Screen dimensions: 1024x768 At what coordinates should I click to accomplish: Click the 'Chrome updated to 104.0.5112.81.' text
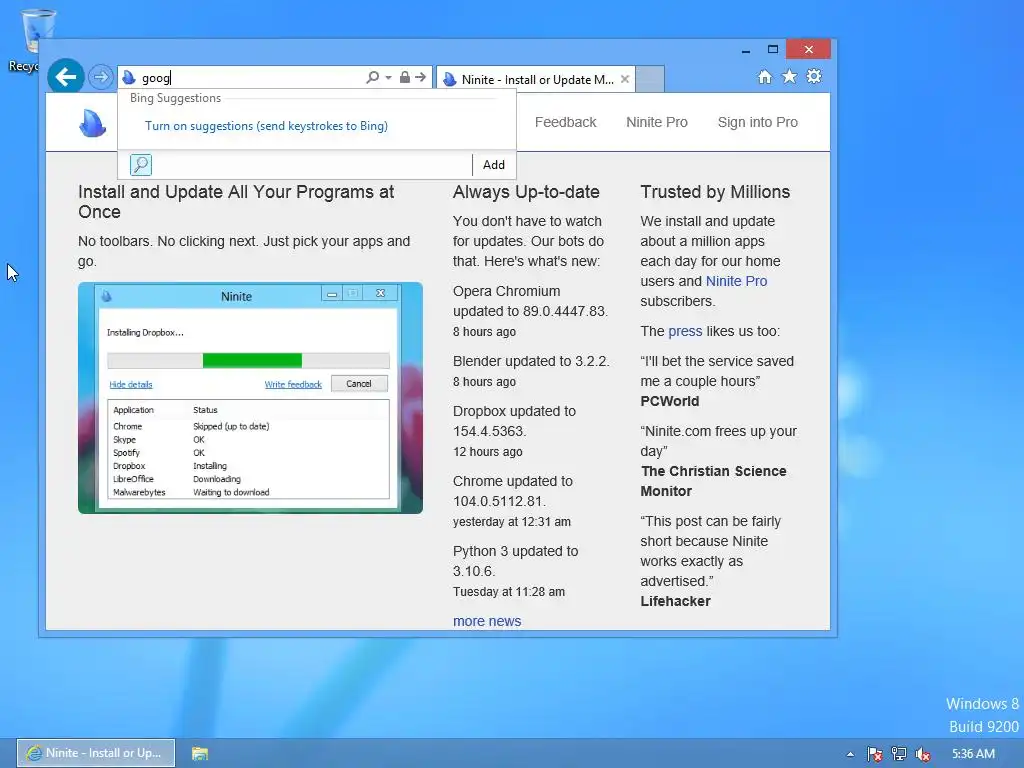[513, 491]
